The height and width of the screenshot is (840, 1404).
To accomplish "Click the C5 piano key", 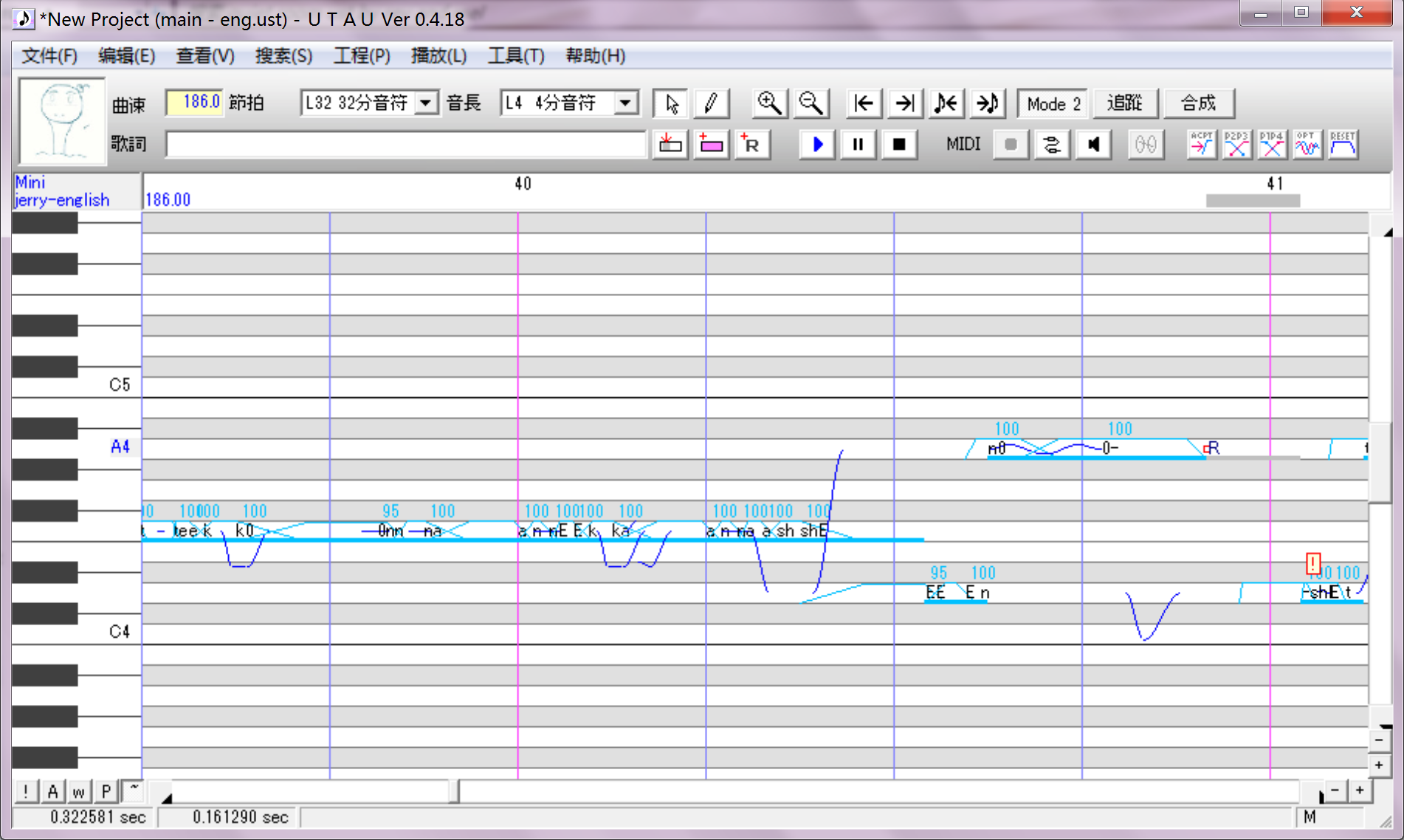I will point(77,386).
